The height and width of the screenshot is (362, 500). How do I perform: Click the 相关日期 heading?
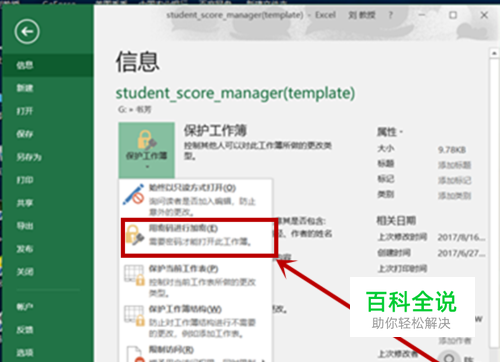coord(396,220)
